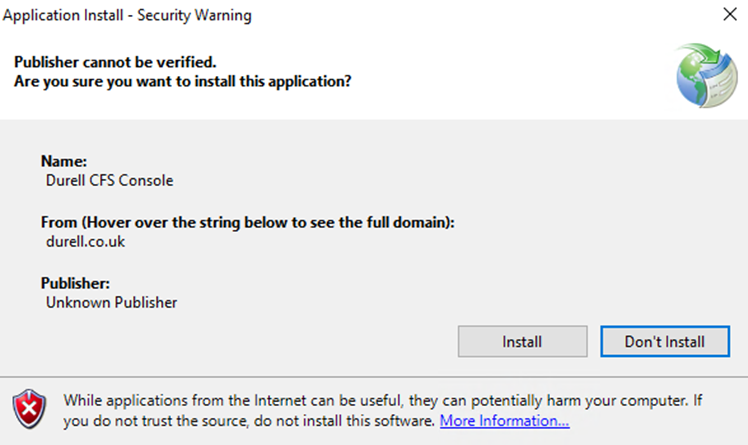748x445 pixels.
Task: Open the More Information link
Action: click(x=504, y=421)
